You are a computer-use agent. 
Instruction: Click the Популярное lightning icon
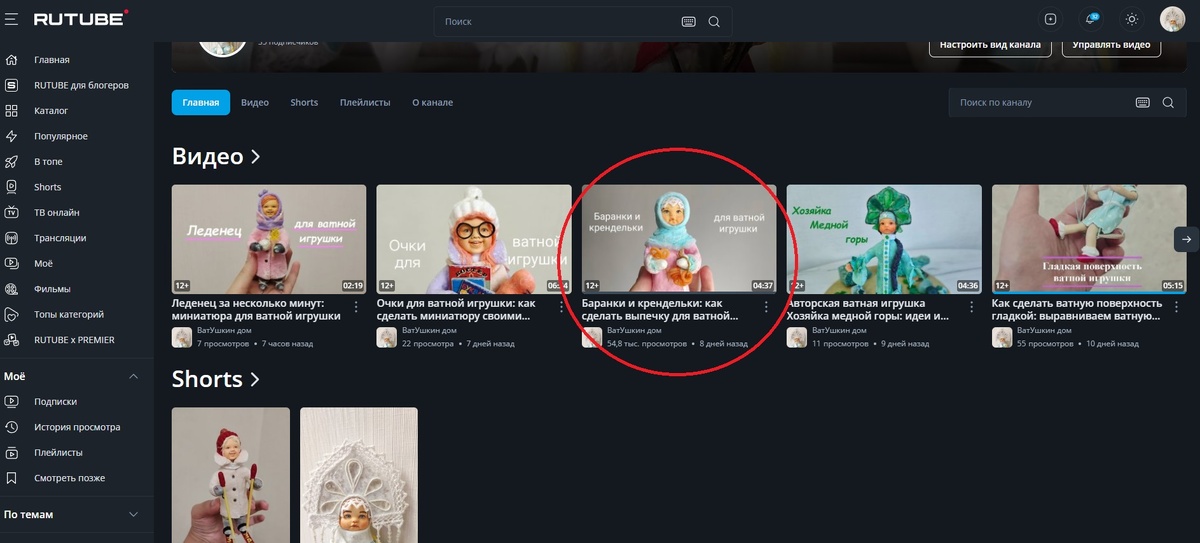(x=12, y=136)
